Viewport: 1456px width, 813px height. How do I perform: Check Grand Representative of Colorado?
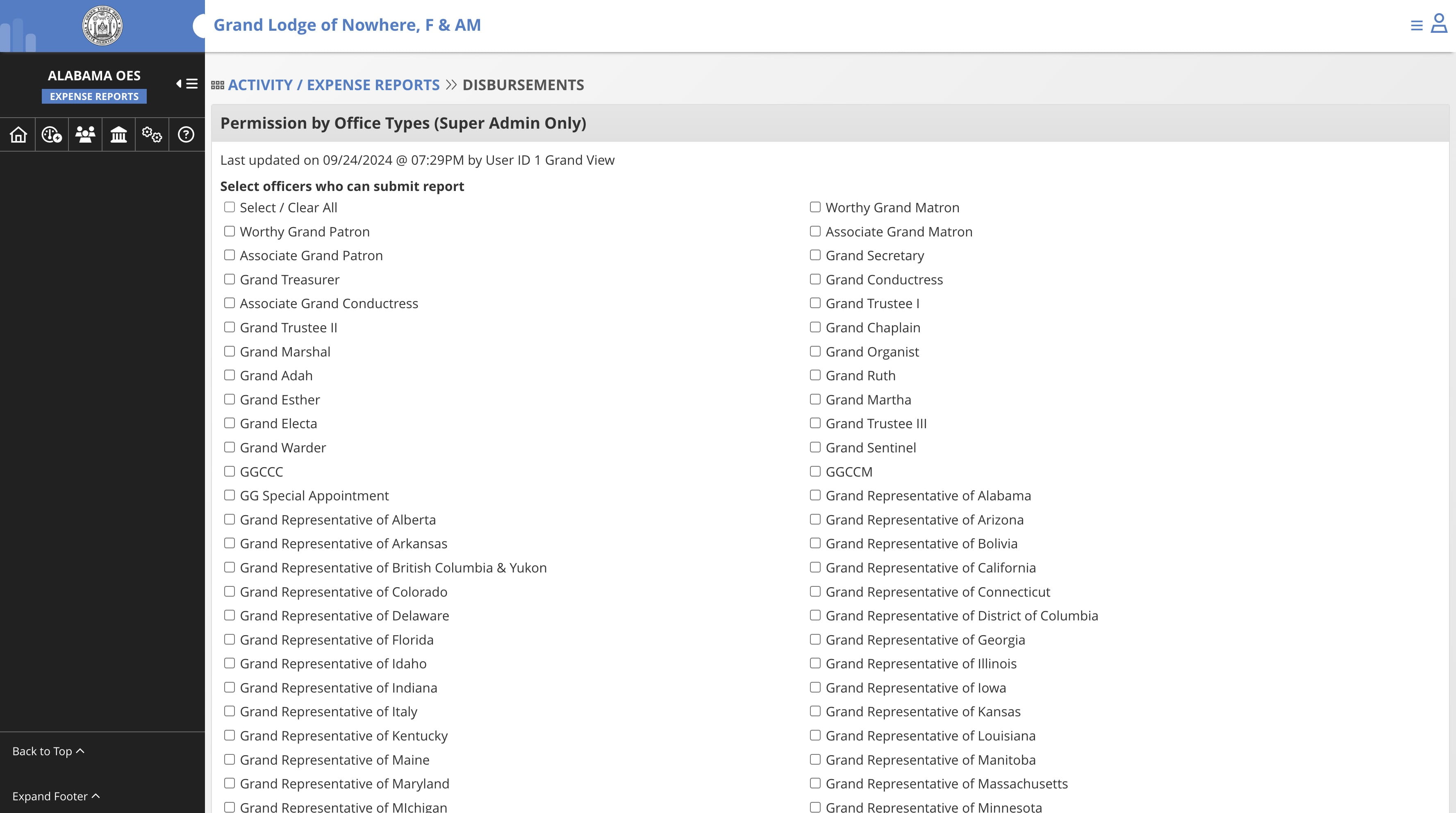(230, 592)
